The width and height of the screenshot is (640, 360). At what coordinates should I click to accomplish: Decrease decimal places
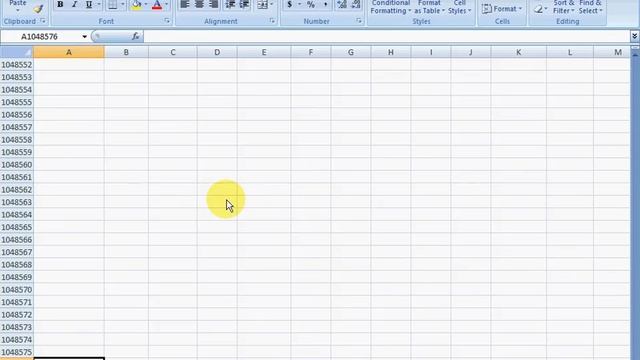[356, 4]
